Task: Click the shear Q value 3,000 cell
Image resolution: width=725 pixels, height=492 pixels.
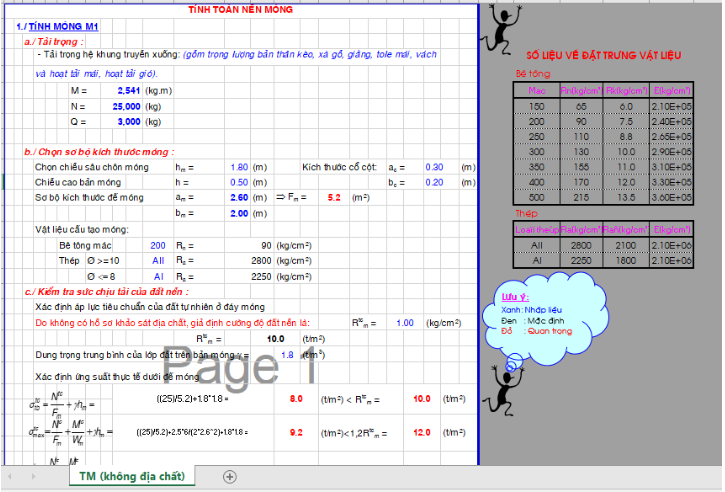Action: (x=126, y=121)
